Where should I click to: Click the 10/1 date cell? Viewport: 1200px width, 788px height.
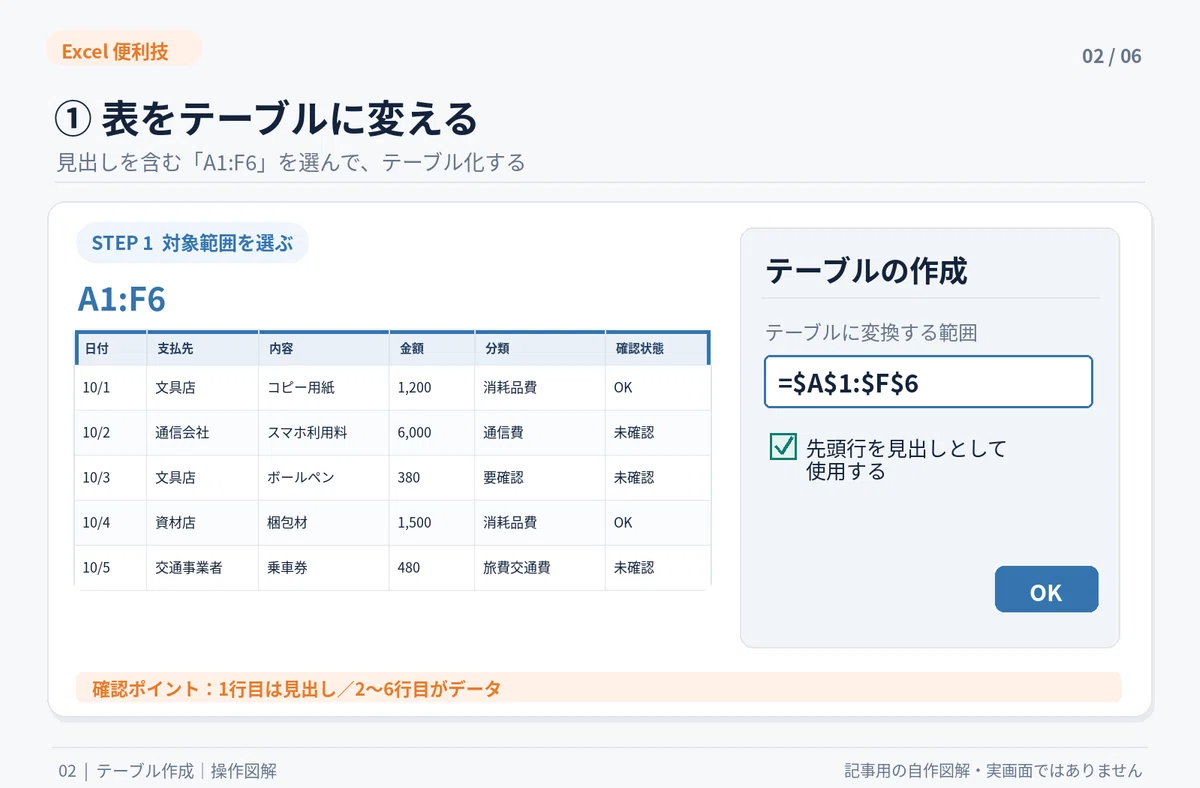(x=112, y=388)
